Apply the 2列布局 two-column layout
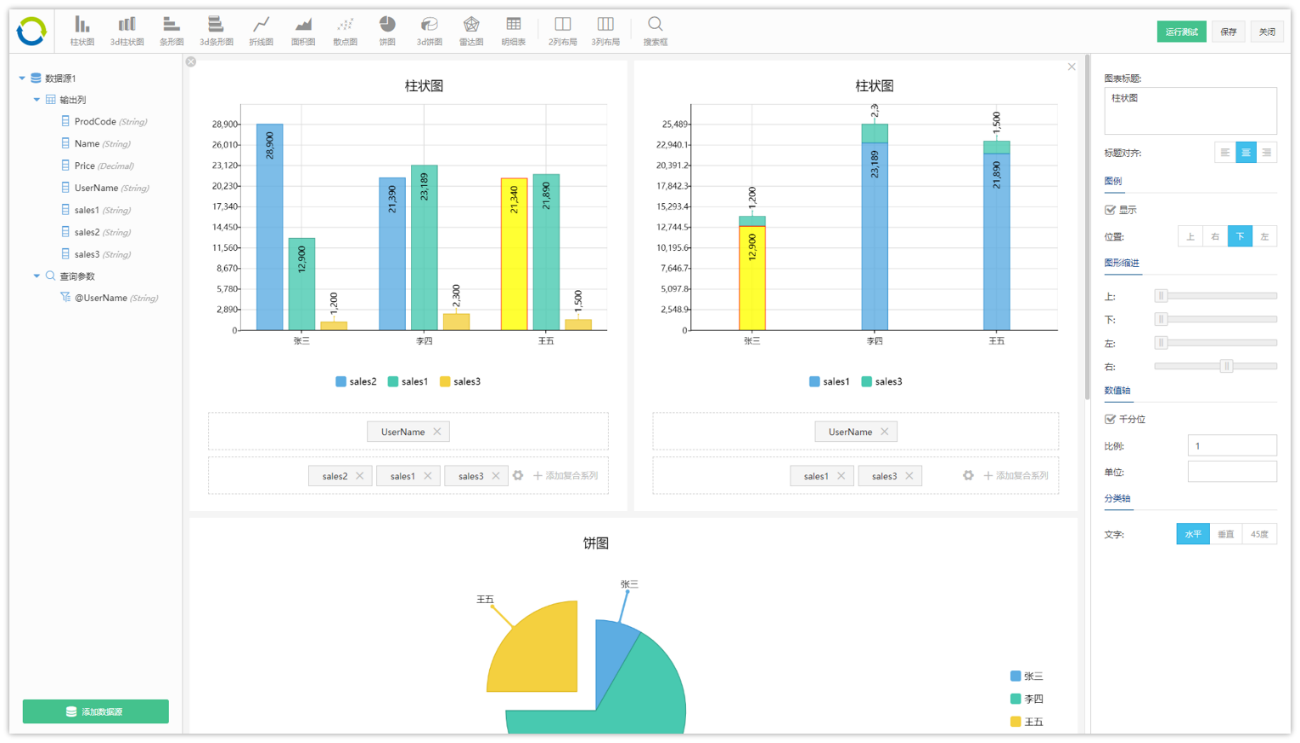Image resolution: width=1300 pixels, height=743 pixels. pyautogui.click(x=563, y=30)
